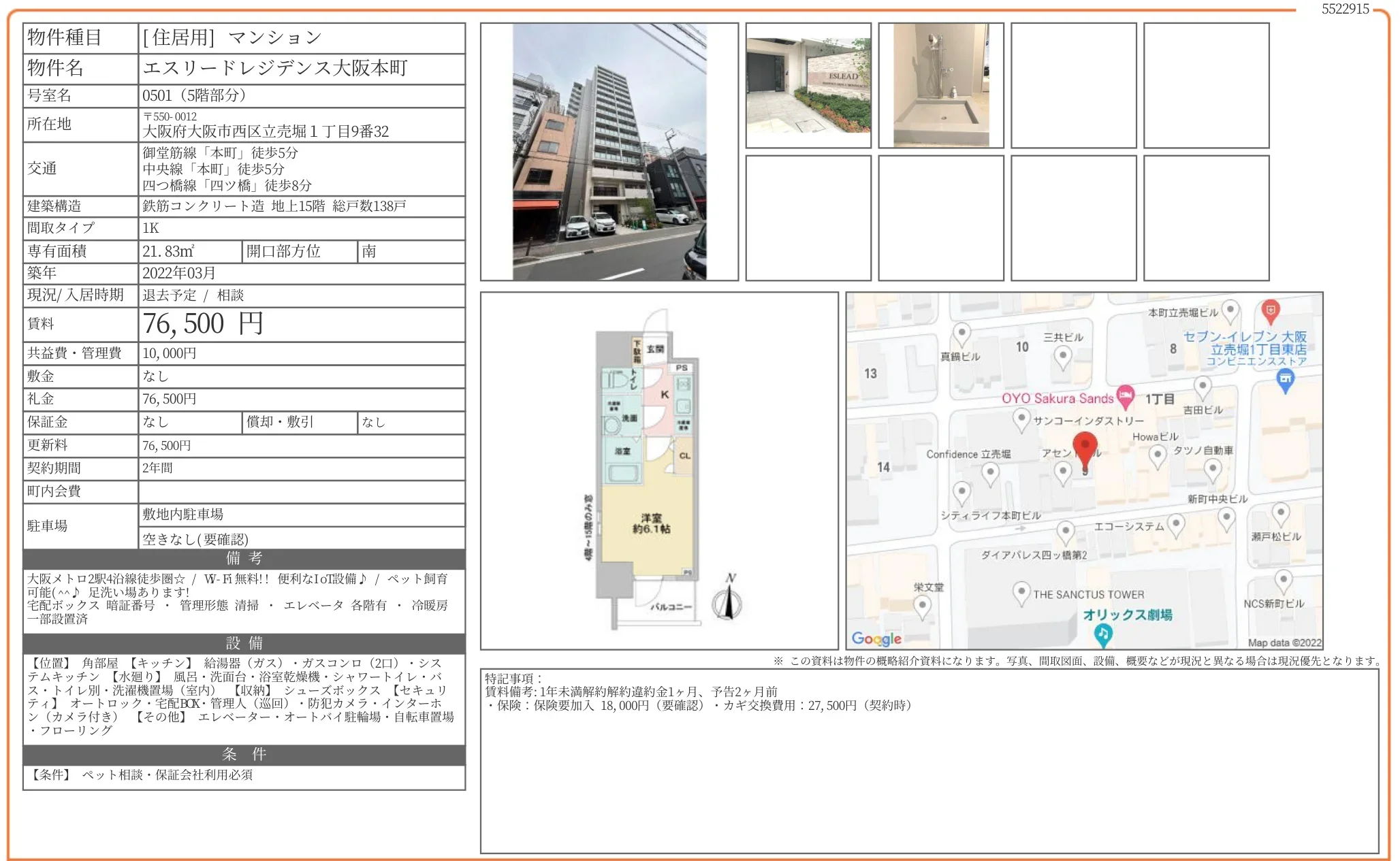Open the ESLEAD entrance photo
Image resolution: width=1400 pixels, height=861 pixels.
point(808,85)
